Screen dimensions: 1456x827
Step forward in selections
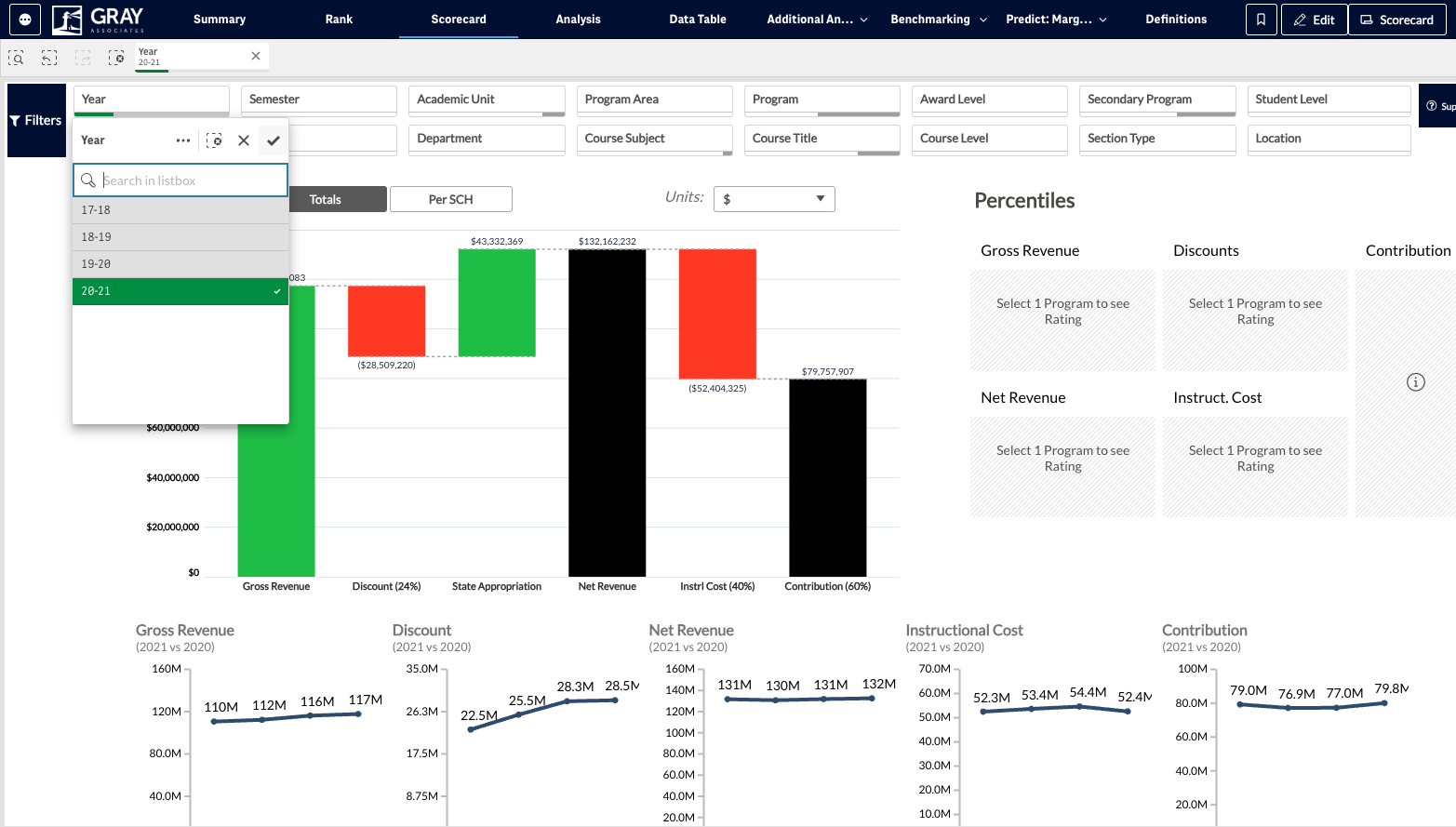[x=83, y=58]
